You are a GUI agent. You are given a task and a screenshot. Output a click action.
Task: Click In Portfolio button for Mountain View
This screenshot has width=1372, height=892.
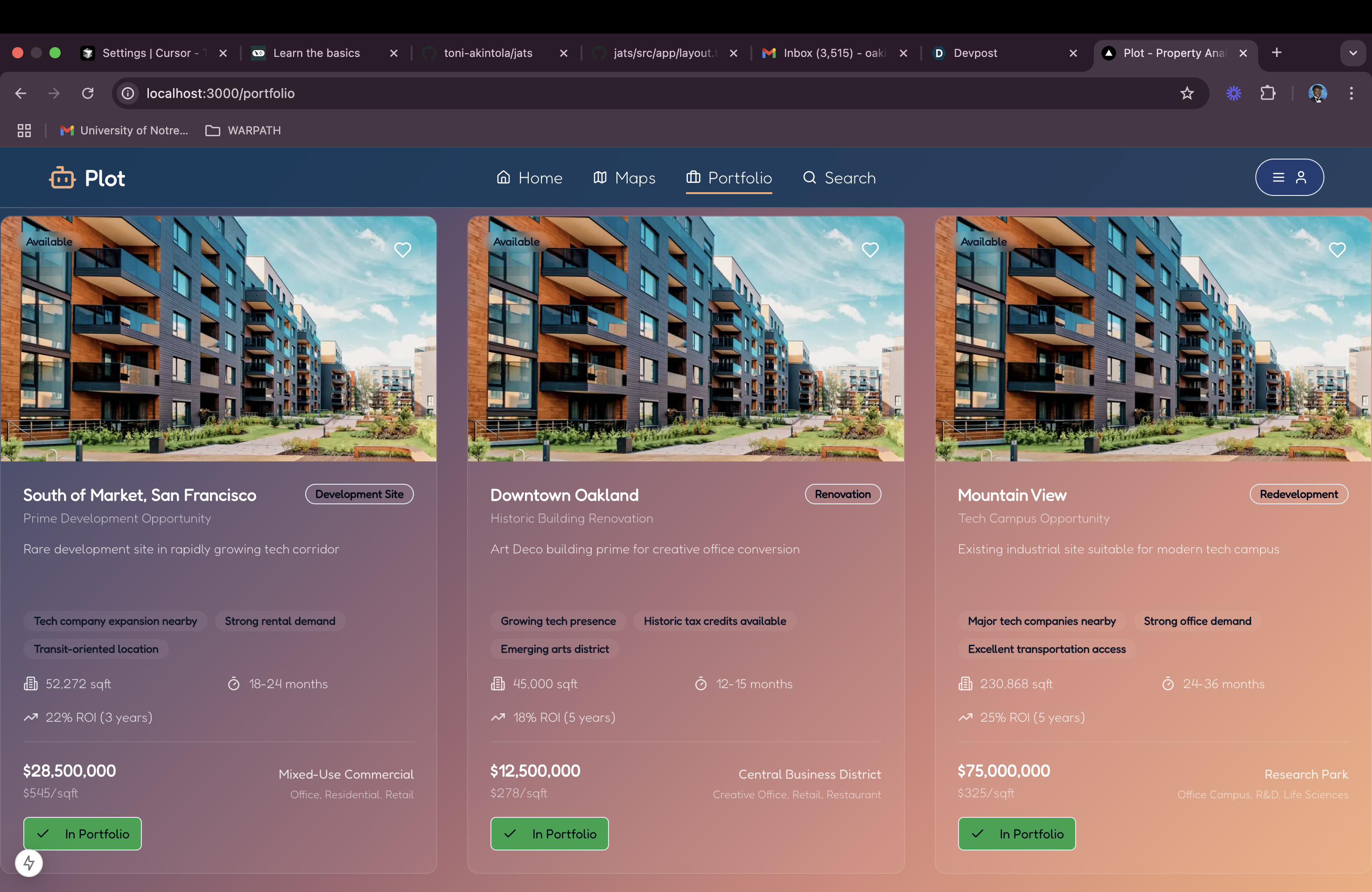1016,833
